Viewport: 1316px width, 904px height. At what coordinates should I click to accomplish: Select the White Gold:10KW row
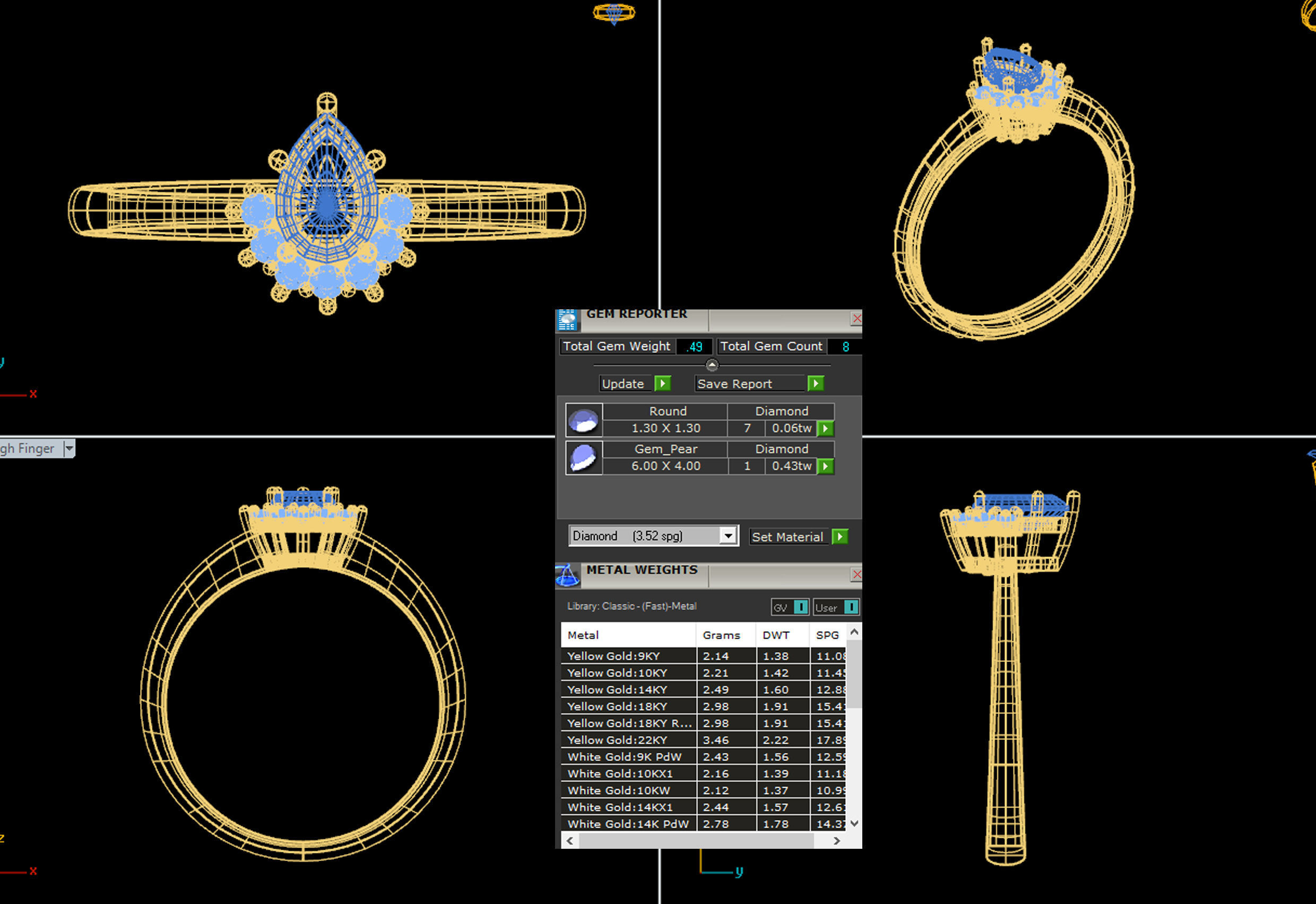click(x=703, y=790)
